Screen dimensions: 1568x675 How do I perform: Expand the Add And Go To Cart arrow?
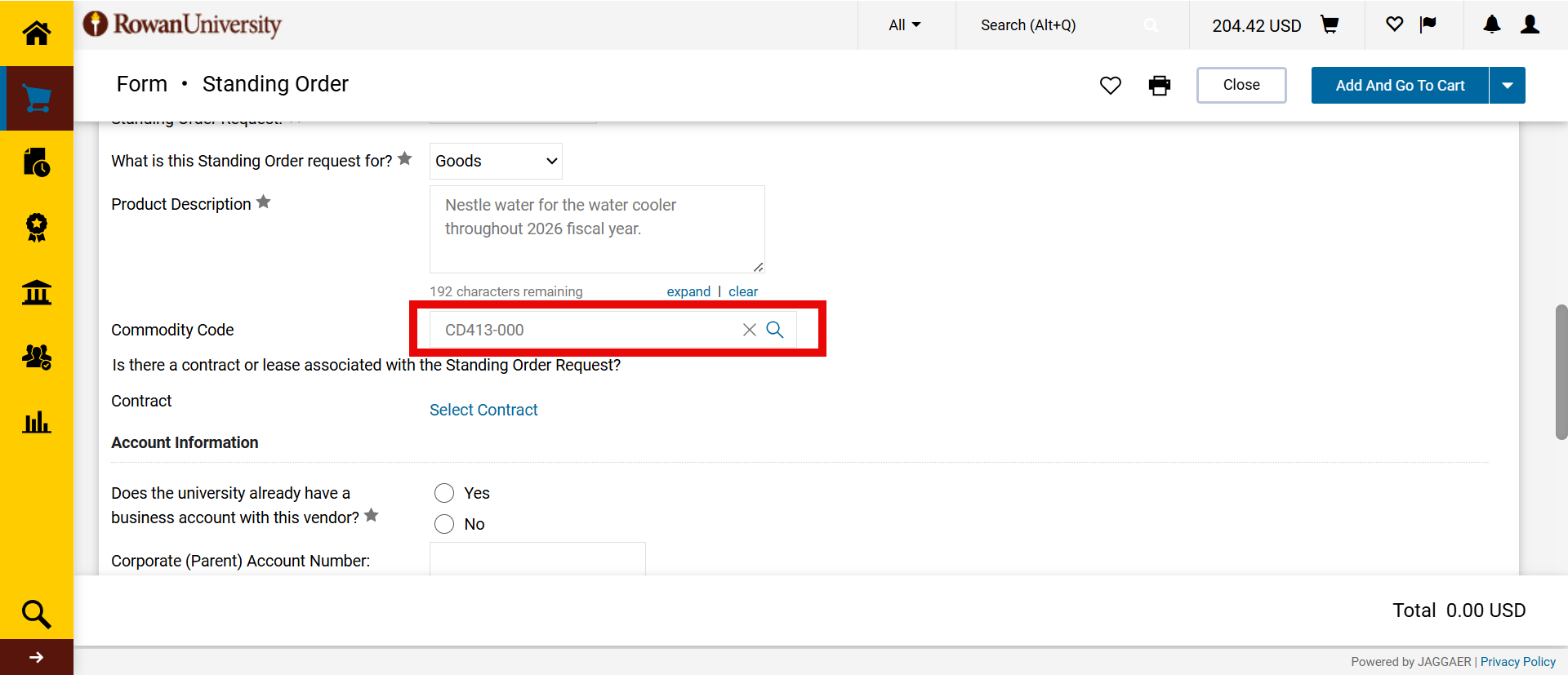coord(1507,85)
